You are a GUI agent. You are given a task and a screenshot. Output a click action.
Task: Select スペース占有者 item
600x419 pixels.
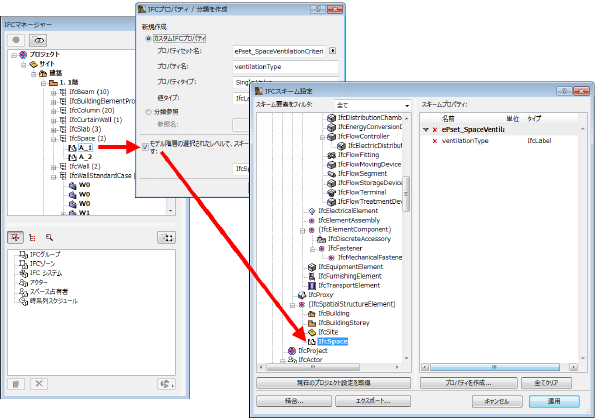(49, 292)
